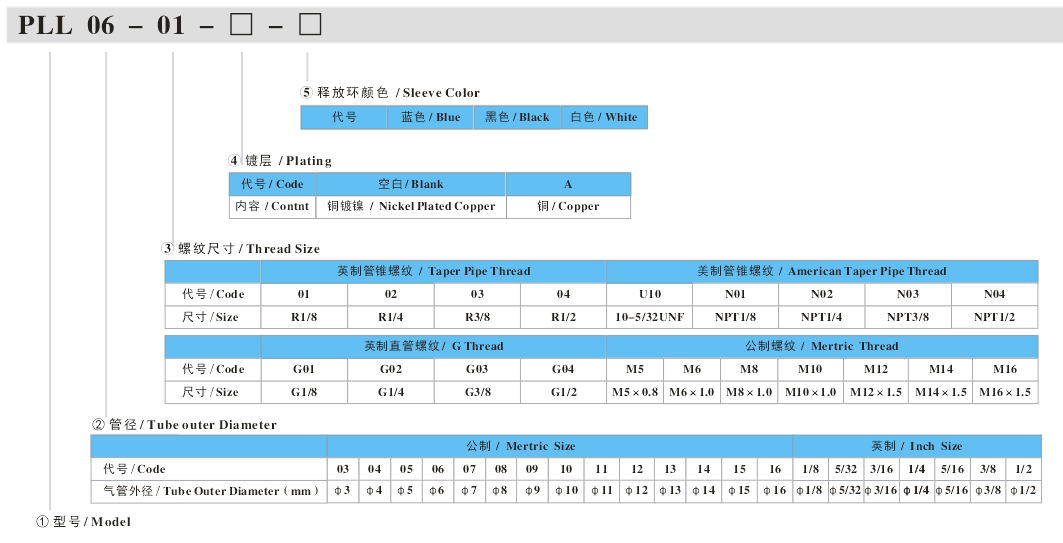Click the "φ3/16" inch diameter cell
This screenshot has height=543, width=1063.
tap(881, 491)
